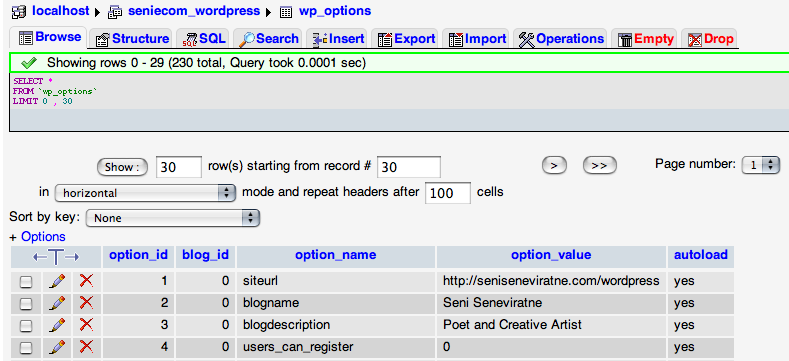Jump to last page with >> button

599,165
